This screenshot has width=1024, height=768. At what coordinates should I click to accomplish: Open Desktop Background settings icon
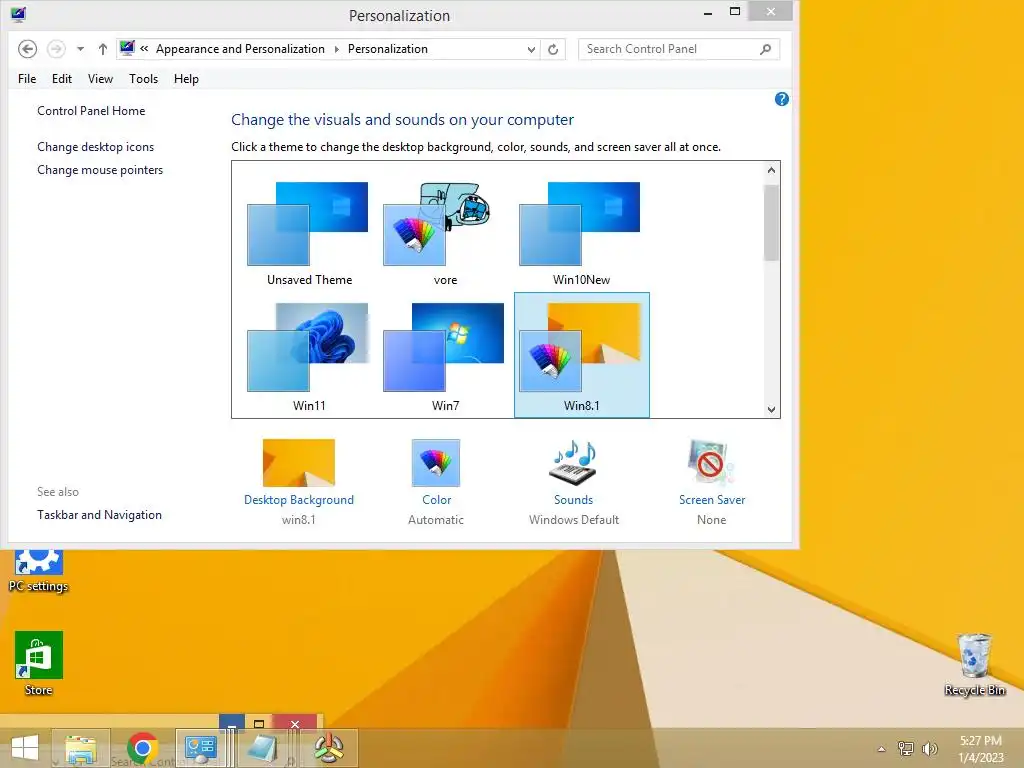point(298,462)
